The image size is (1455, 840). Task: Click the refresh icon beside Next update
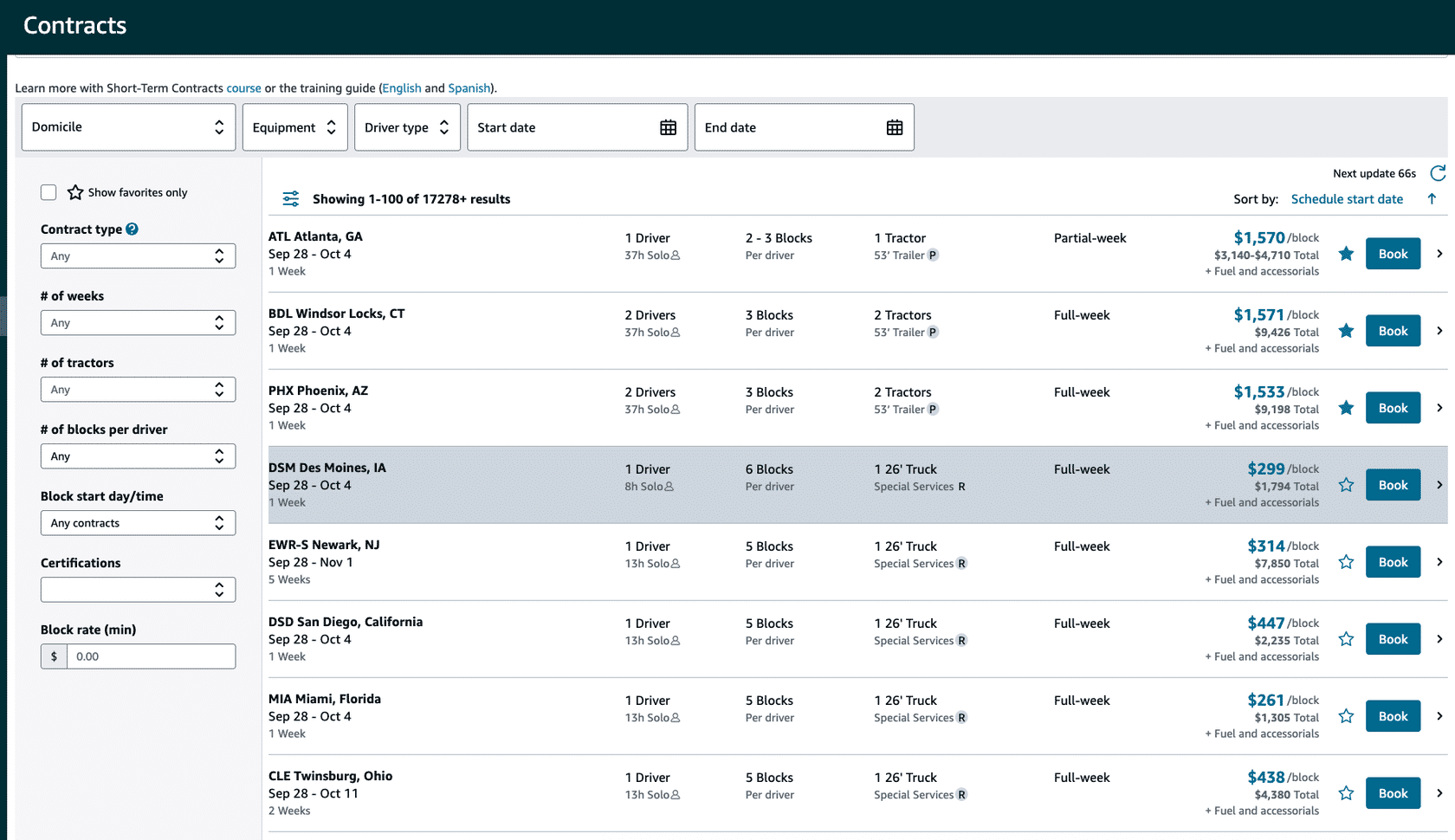(1438, 173)
